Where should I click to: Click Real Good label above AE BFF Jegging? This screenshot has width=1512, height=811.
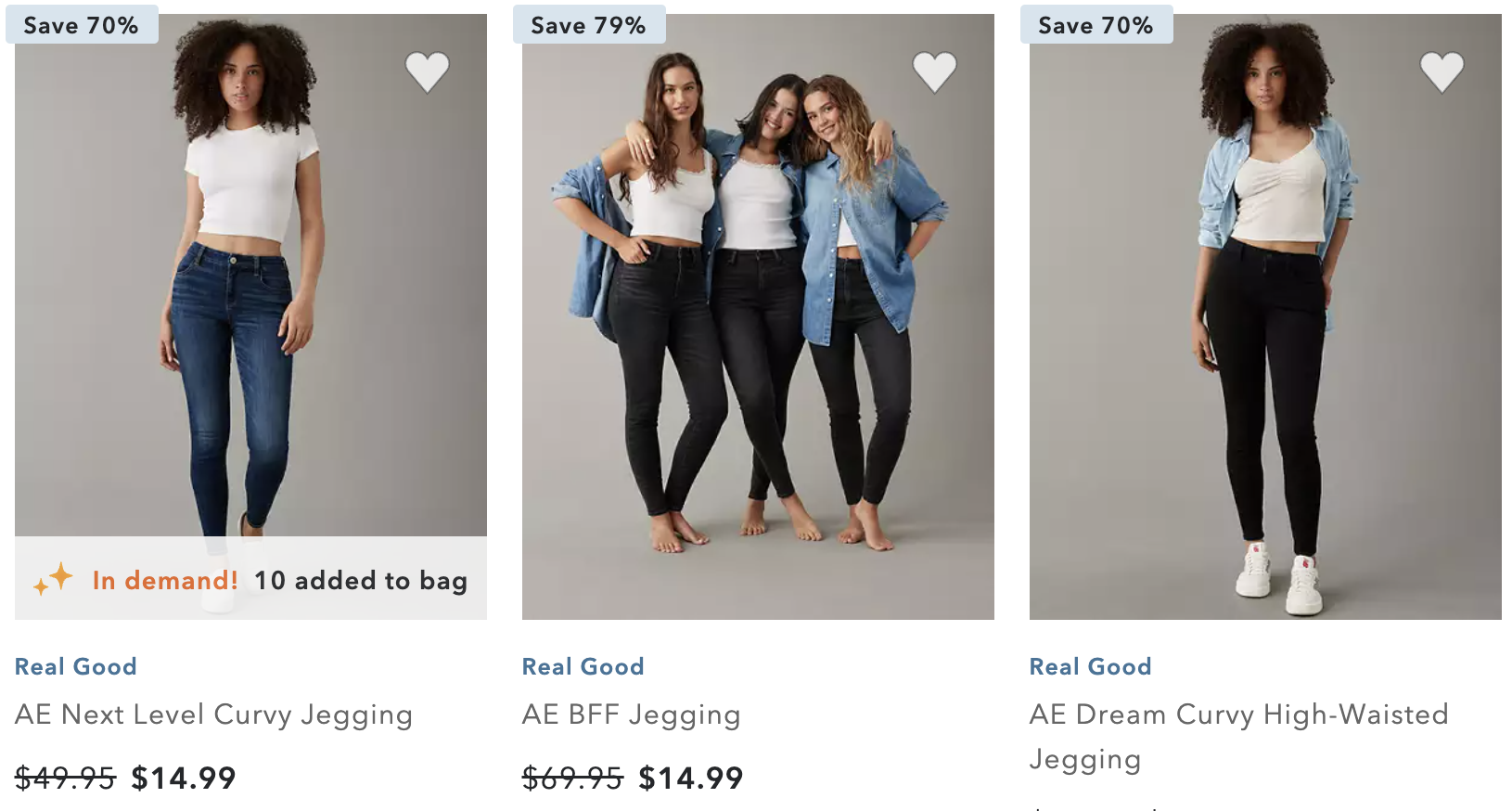coord(583,666)
